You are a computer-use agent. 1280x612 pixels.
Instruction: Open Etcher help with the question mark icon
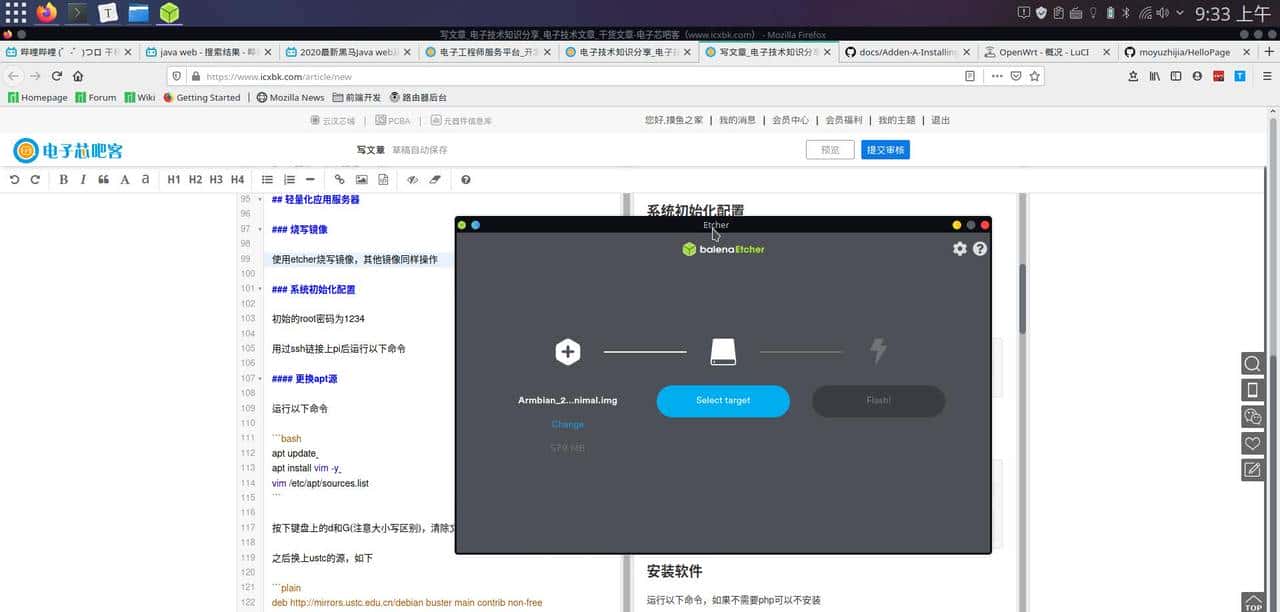pos(979,248)
